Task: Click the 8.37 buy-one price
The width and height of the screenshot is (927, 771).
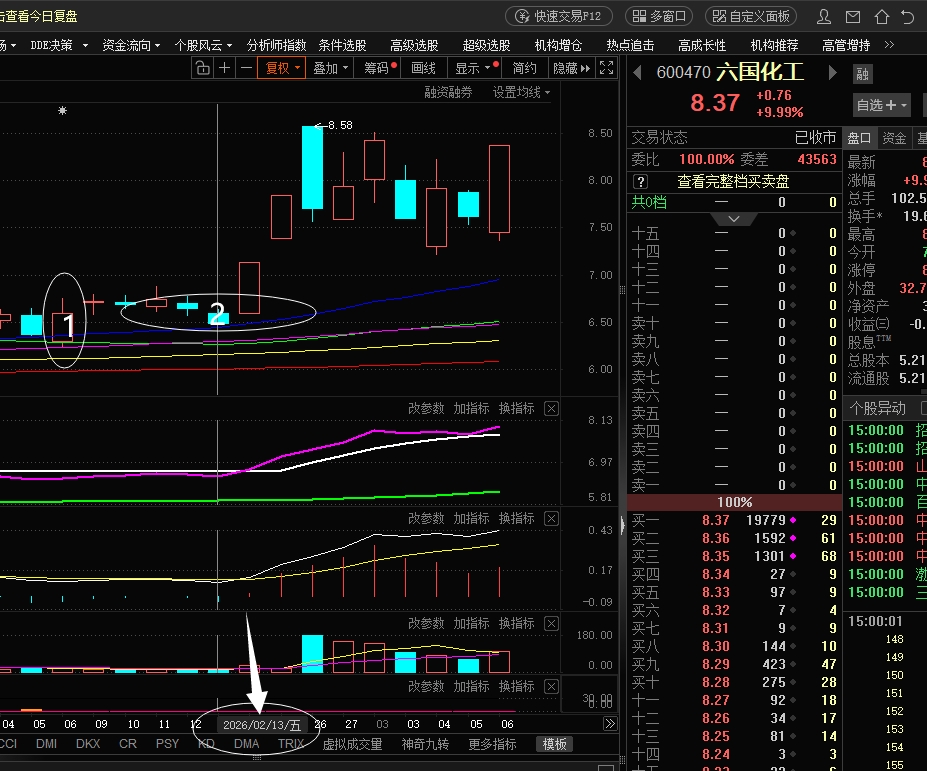Action: click(715, 520)
